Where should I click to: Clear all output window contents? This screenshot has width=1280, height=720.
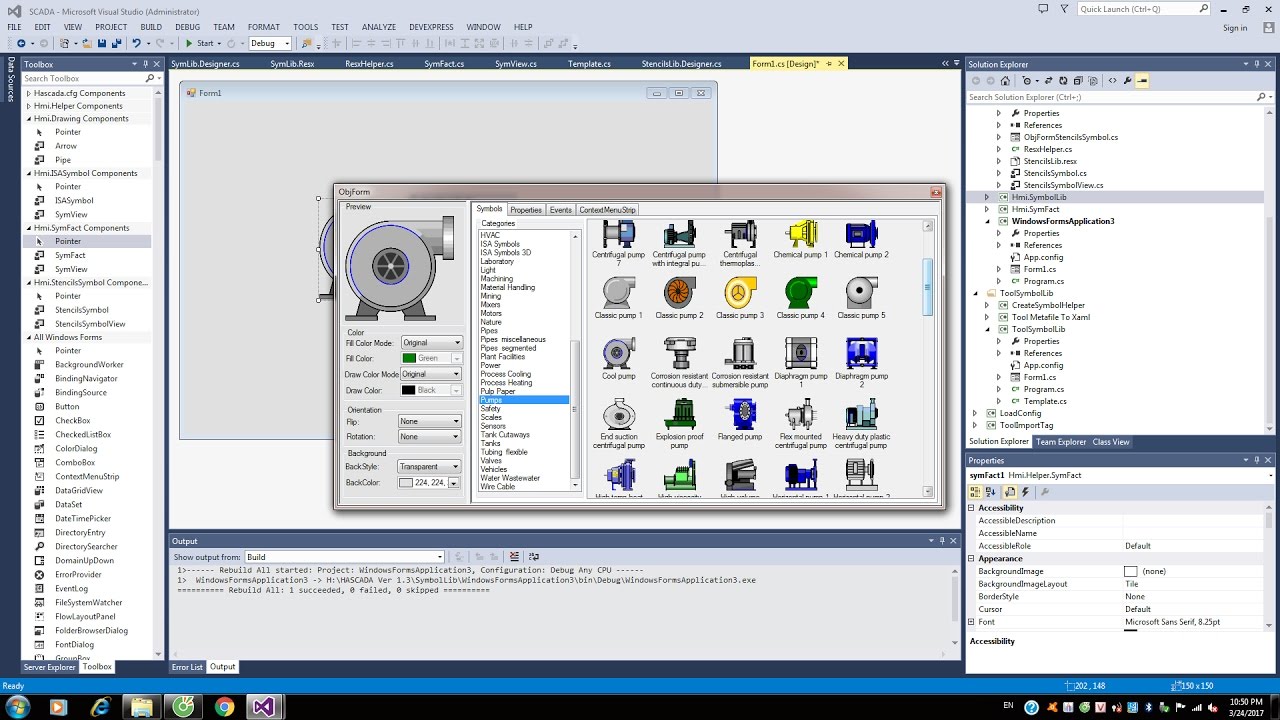514,557
